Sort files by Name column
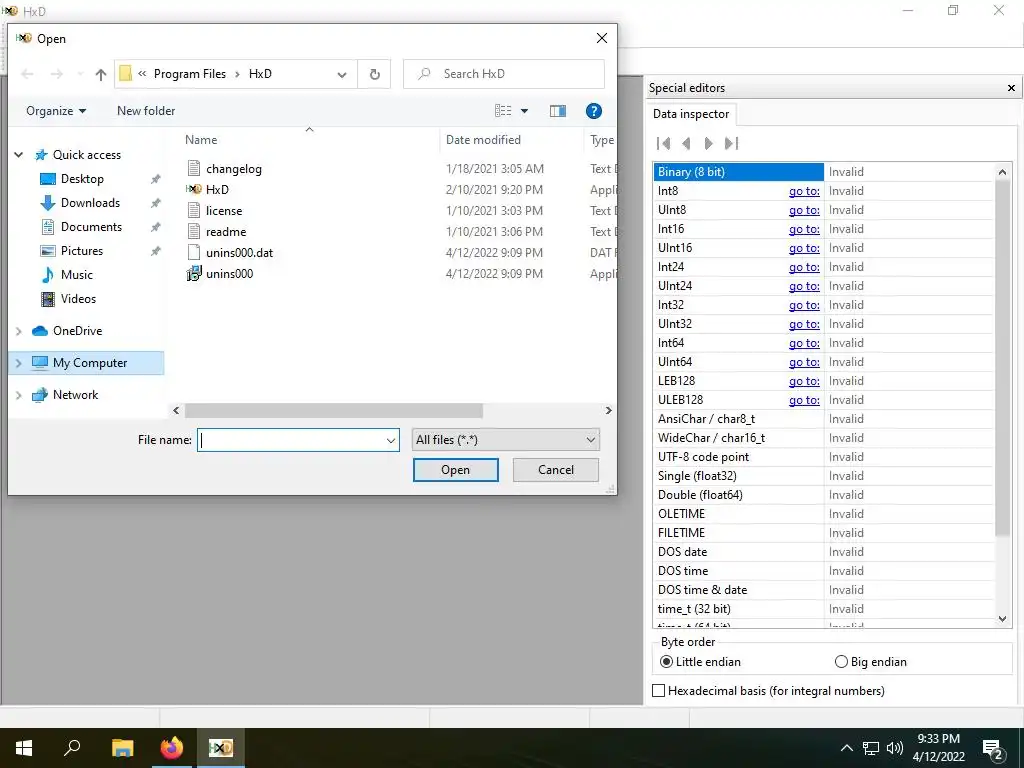 tap(201, 140)
